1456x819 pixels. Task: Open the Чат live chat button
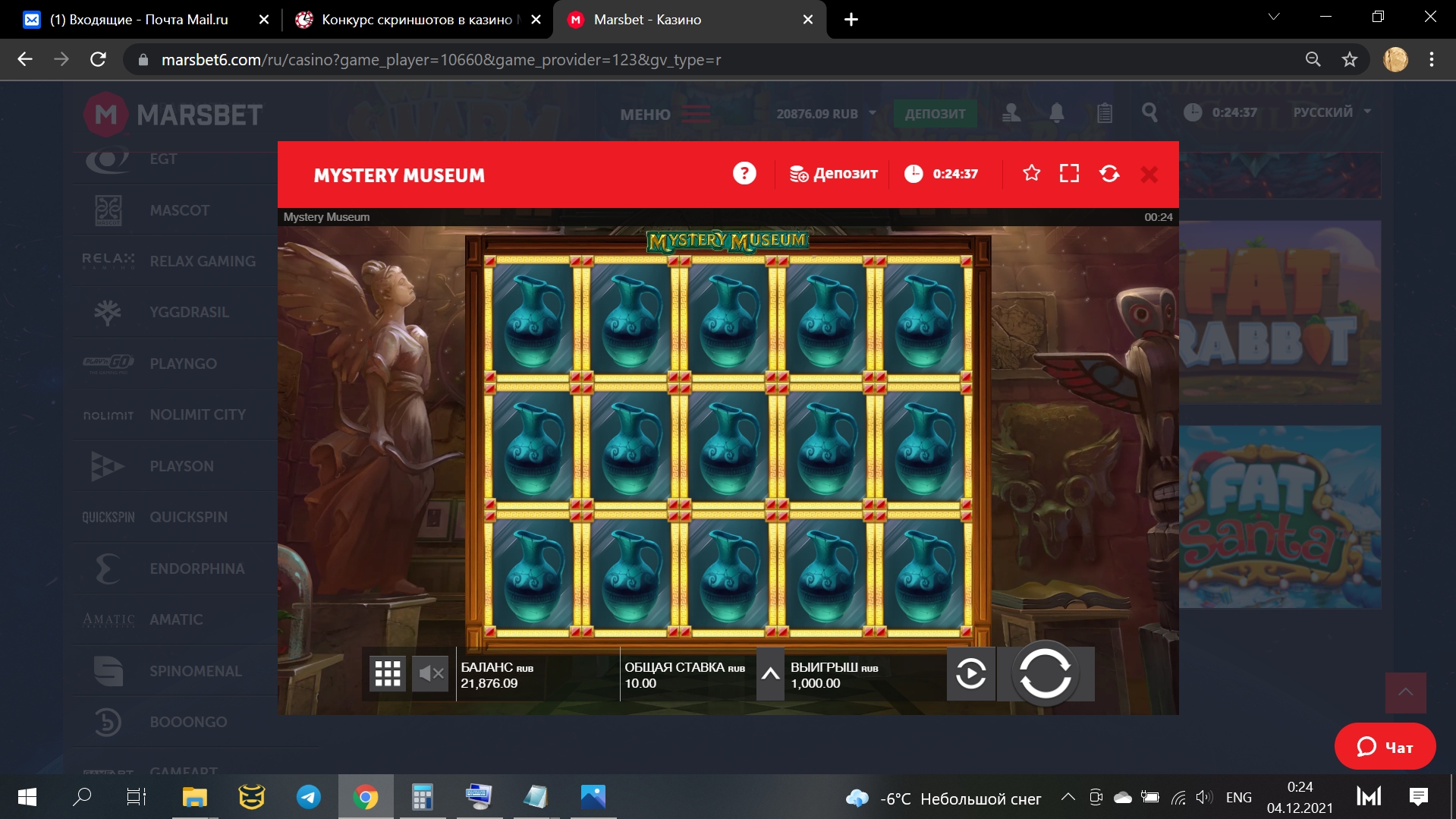tap(1385, 747)
